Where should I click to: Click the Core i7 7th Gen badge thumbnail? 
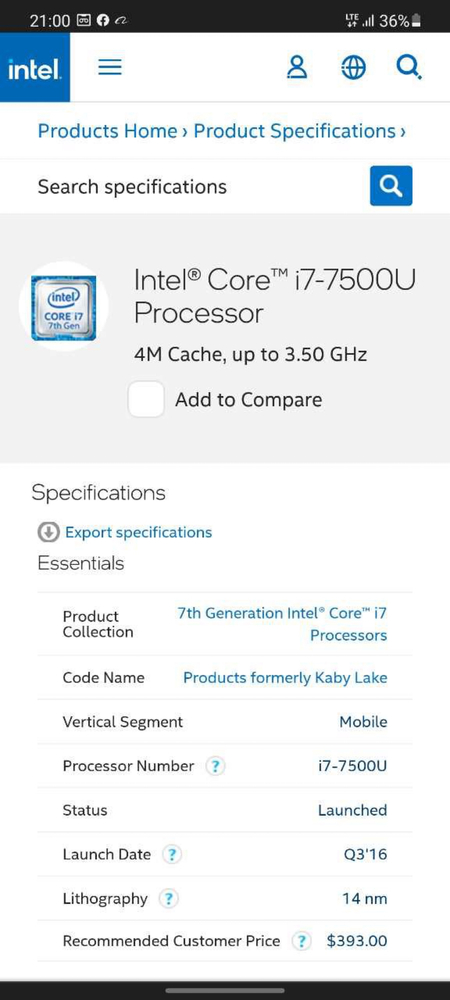coord(64,307)
